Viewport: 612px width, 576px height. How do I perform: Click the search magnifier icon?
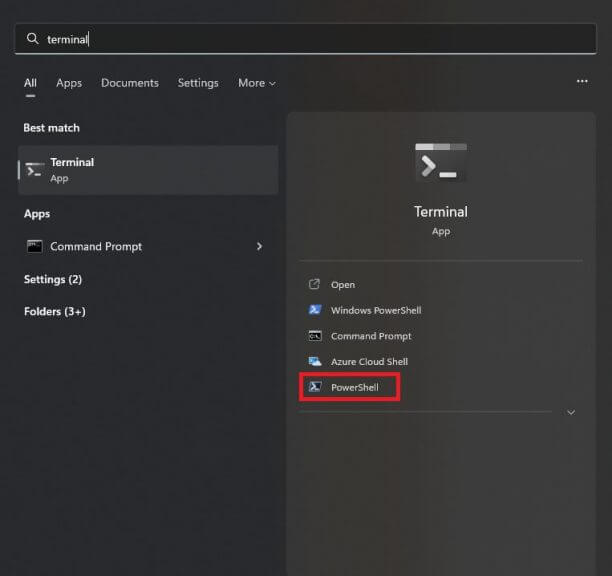coord(32,39)
